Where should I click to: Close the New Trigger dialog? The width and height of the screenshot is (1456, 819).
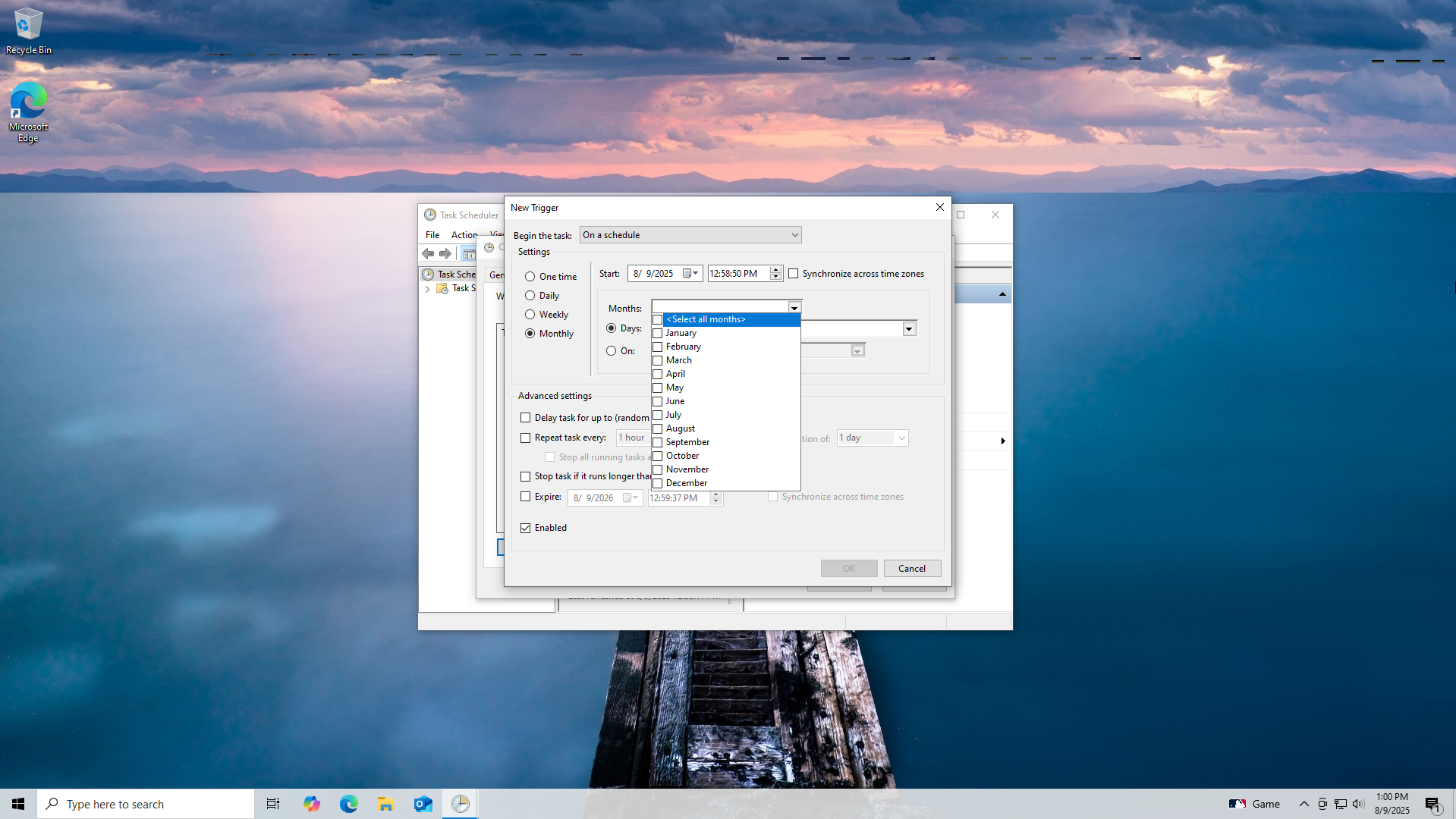(940, 207)
